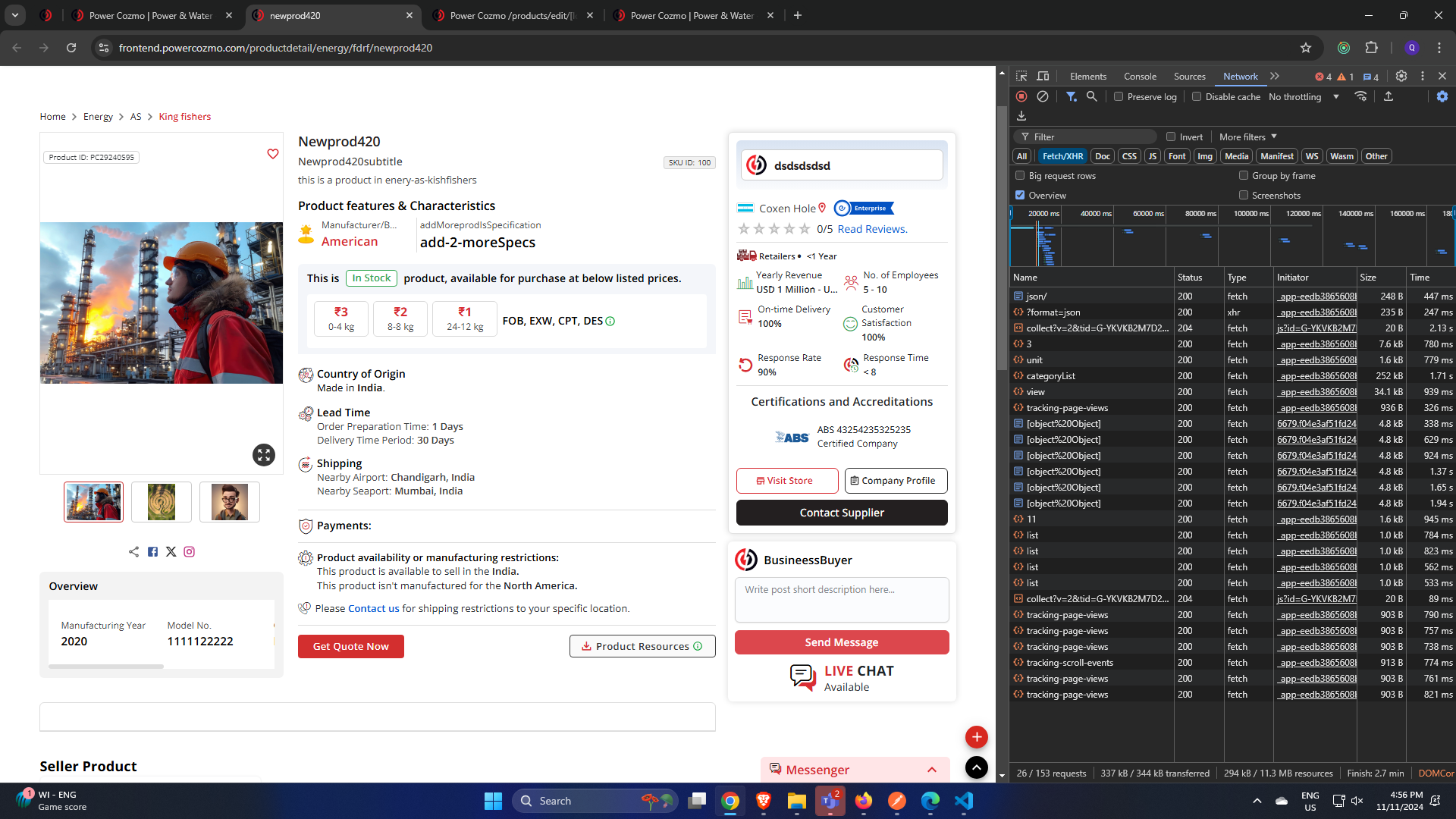Viewport: 1456px width, 819px height.
Task: Share product via Instagram icon
Action: click(x=190, y=552)
